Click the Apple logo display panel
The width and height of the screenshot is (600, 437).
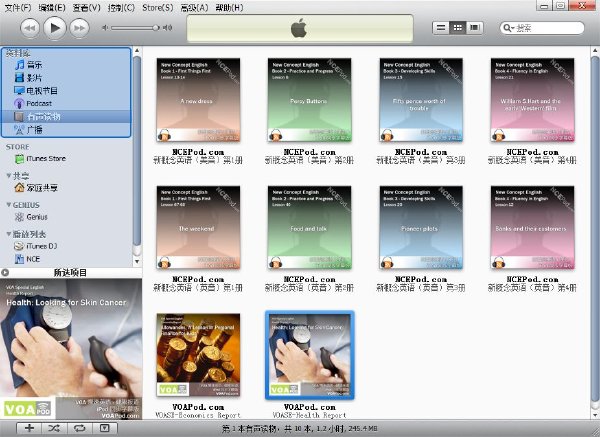click(x=300, y=28)
